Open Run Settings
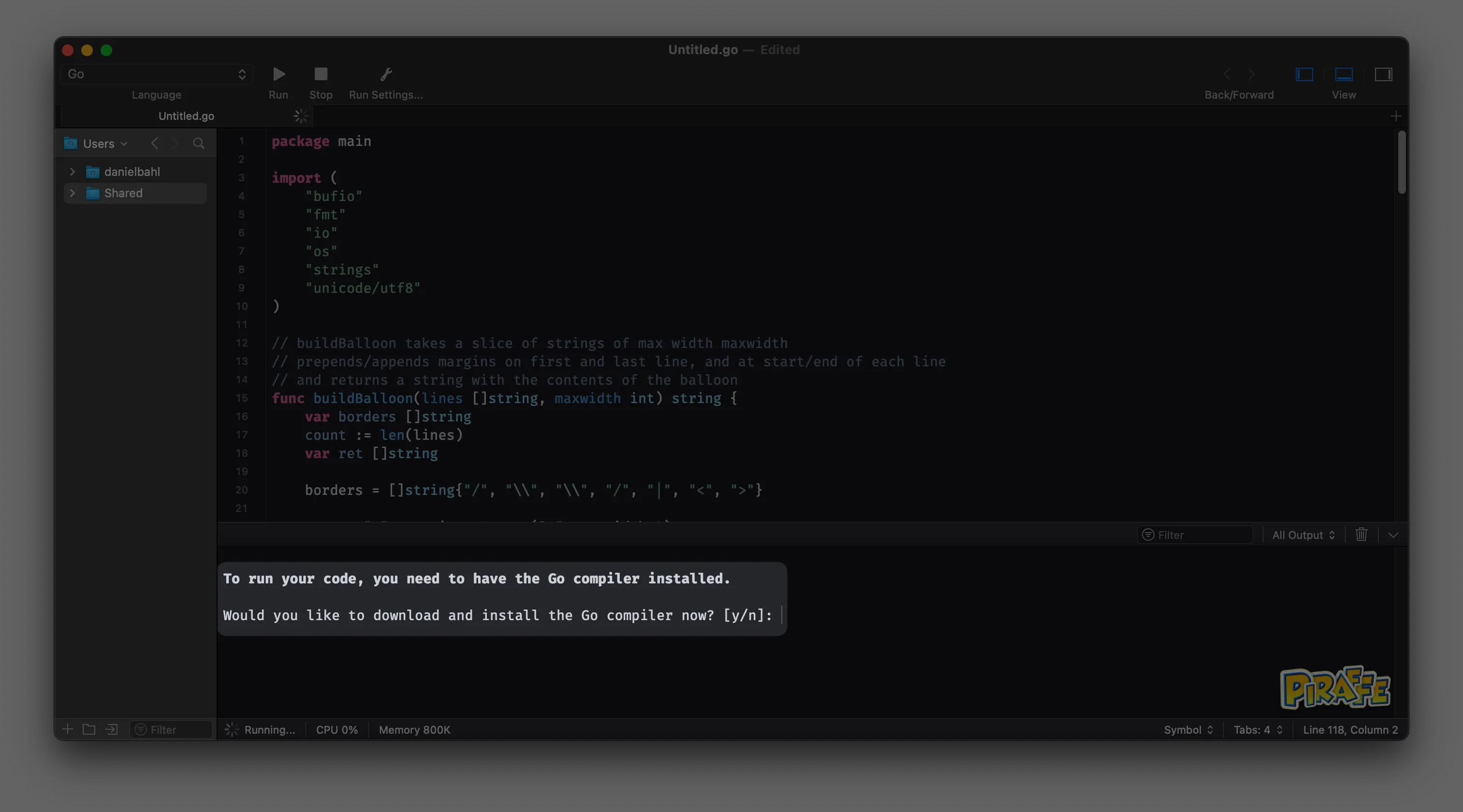 [385, 74]
